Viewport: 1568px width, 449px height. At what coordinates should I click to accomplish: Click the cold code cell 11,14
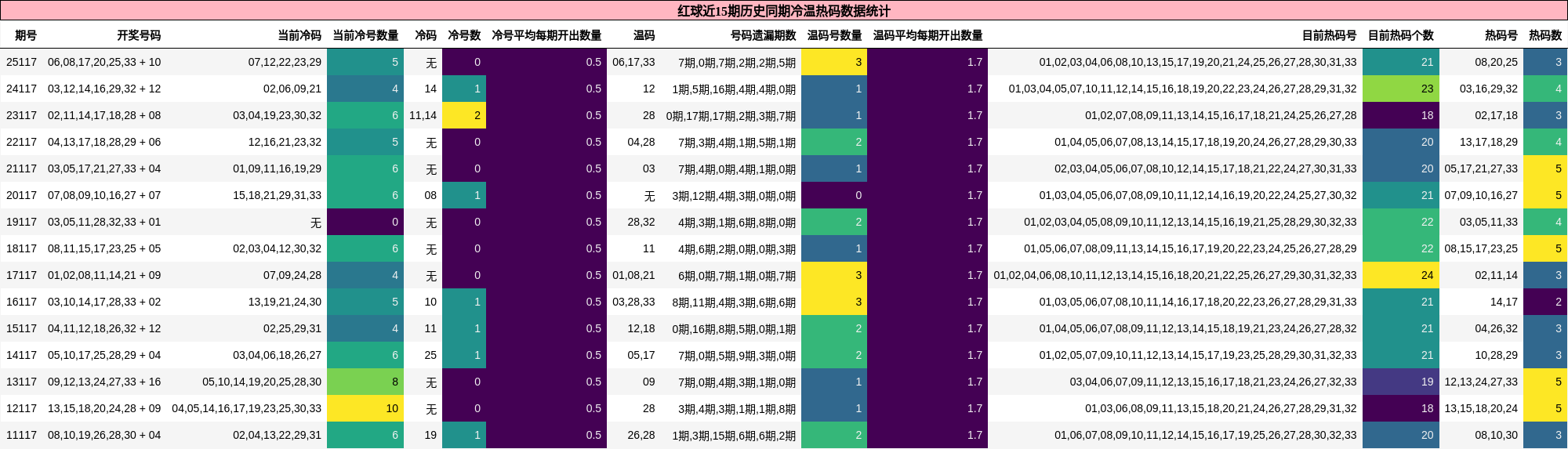(x=423, y=115)
